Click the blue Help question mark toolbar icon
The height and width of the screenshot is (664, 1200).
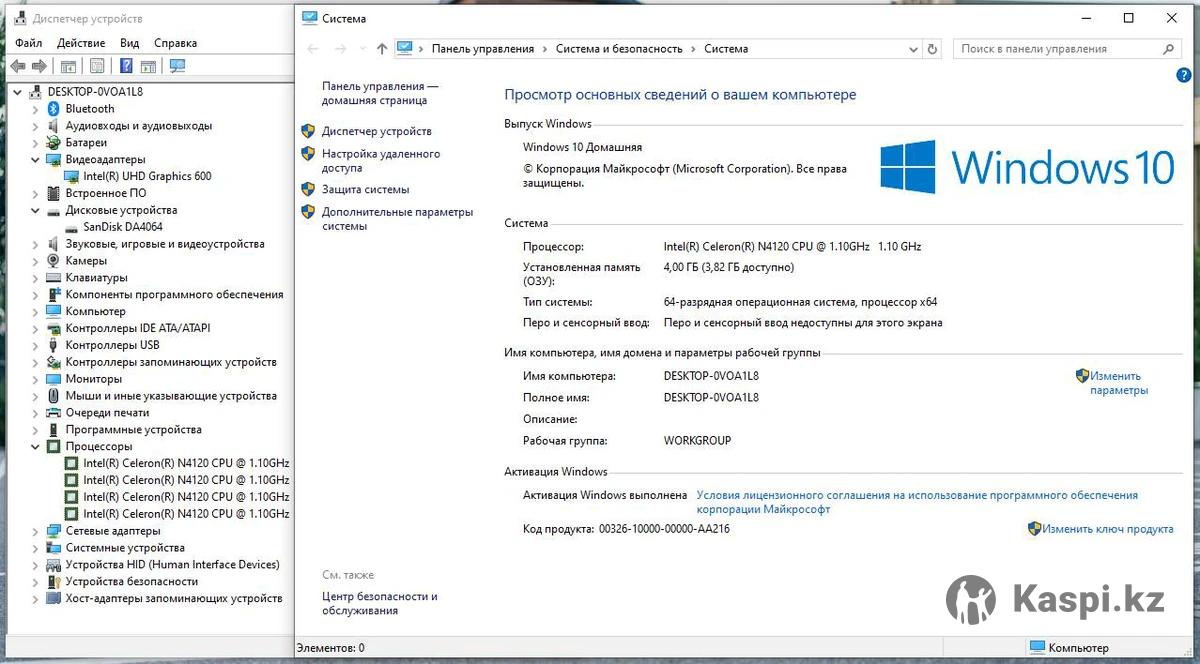pyautogui.click(x=126, y=66)
